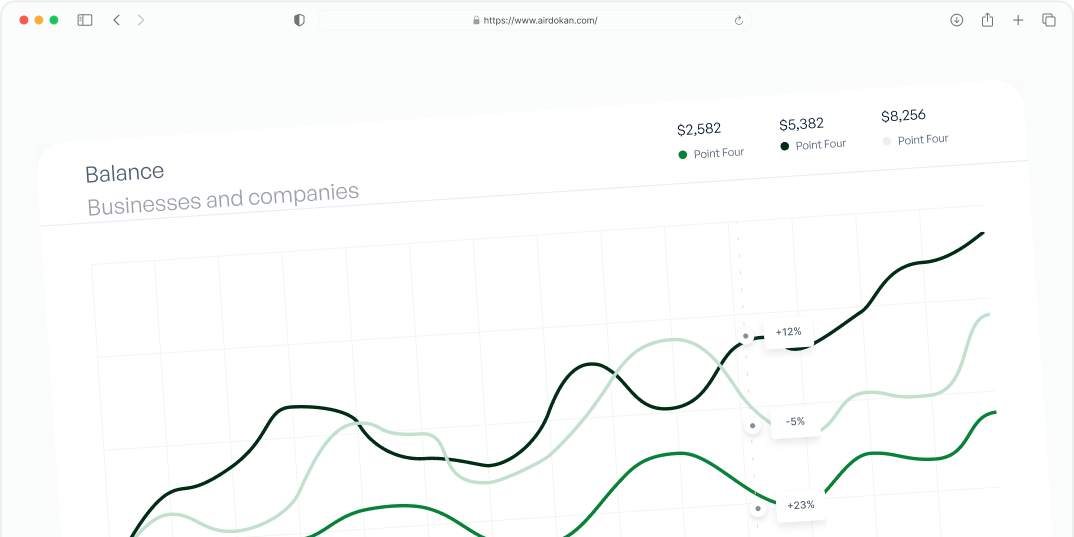Open the privacy shield report icon

[x=299, y=20]
